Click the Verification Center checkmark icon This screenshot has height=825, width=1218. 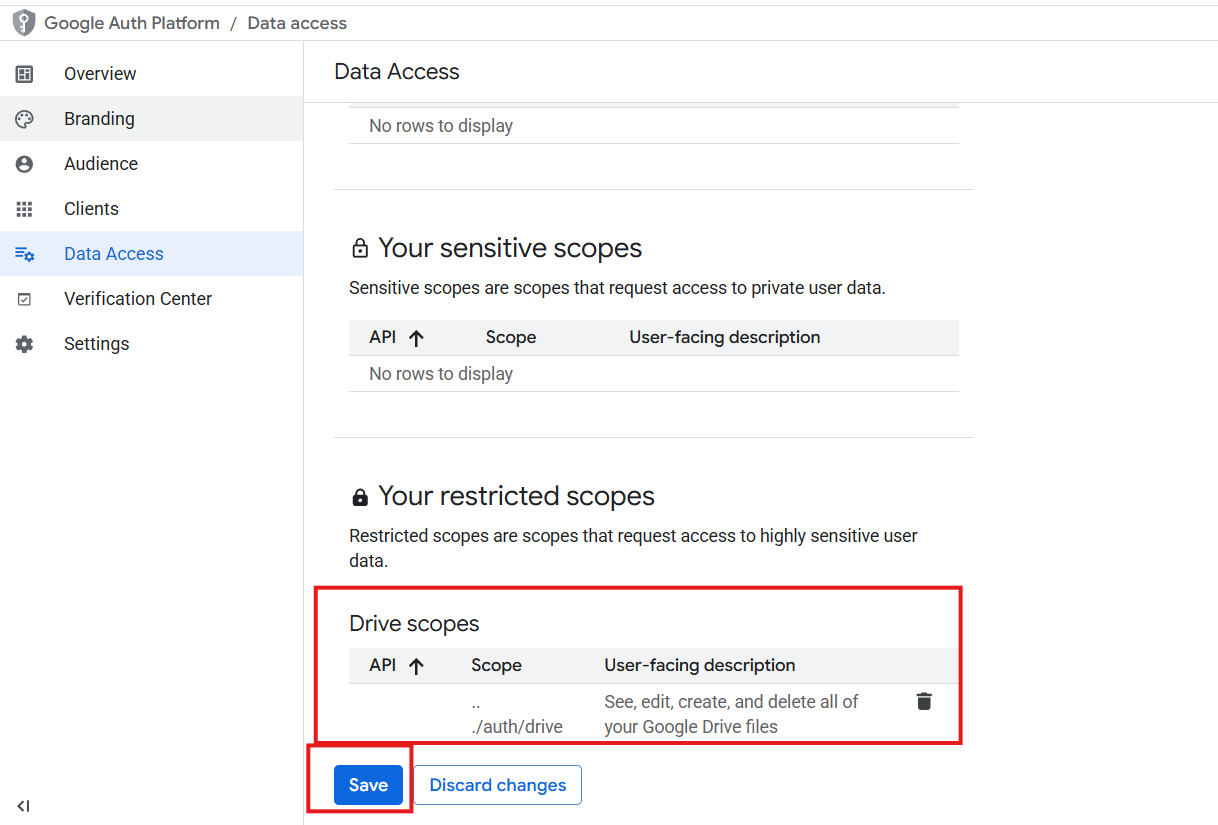24,299
